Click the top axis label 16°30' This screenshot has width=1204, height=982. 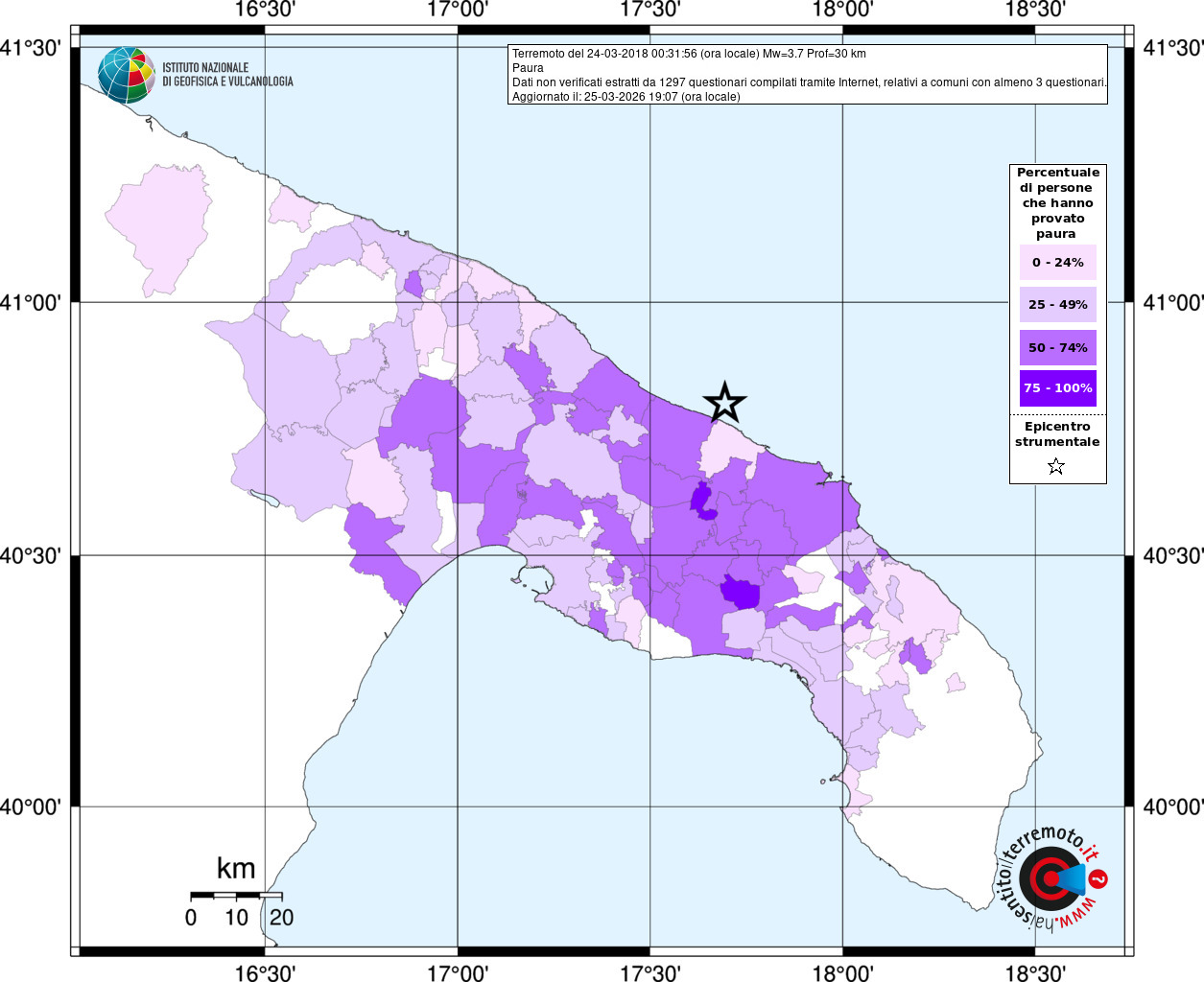(265, 10)
